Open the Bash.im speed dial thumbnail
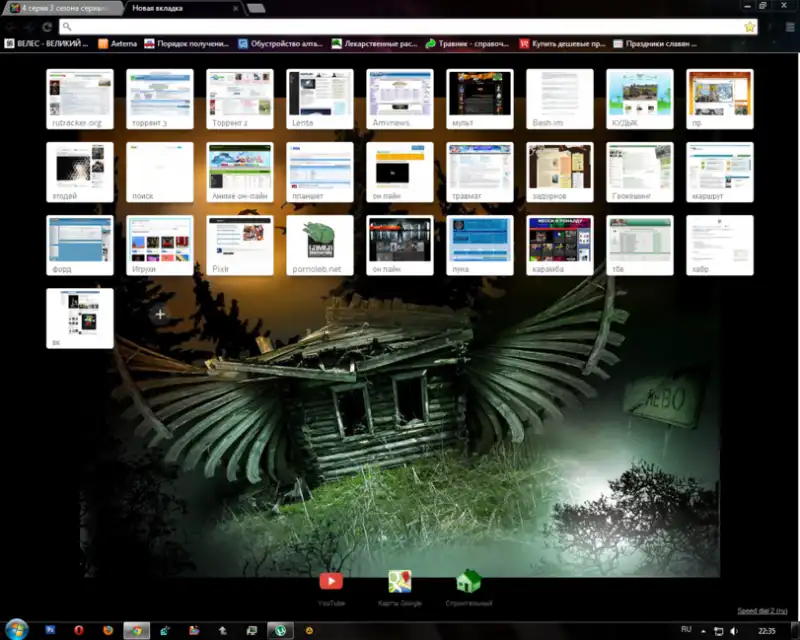 coord(560,98)
